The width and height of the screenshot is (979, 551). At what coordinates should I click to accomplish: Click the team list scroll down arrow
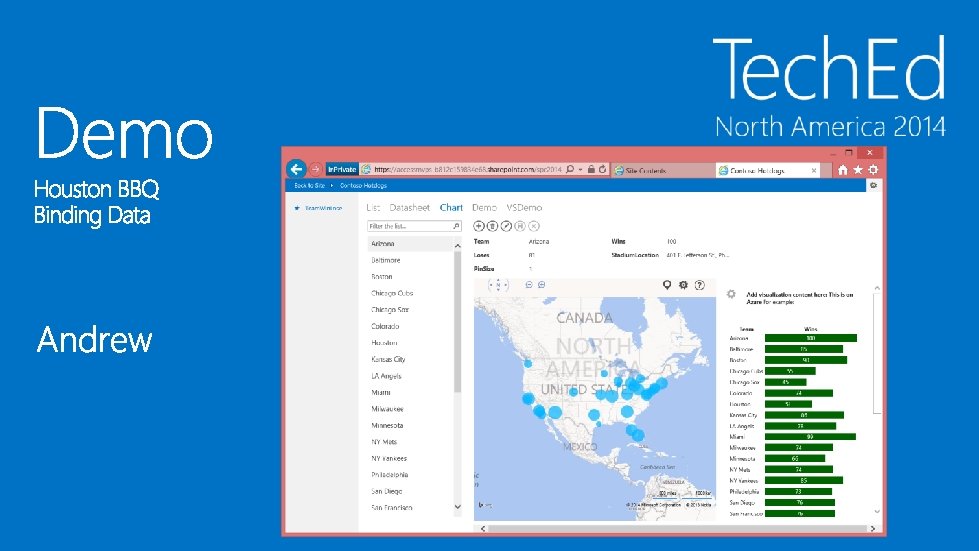[x=458, y=507]
